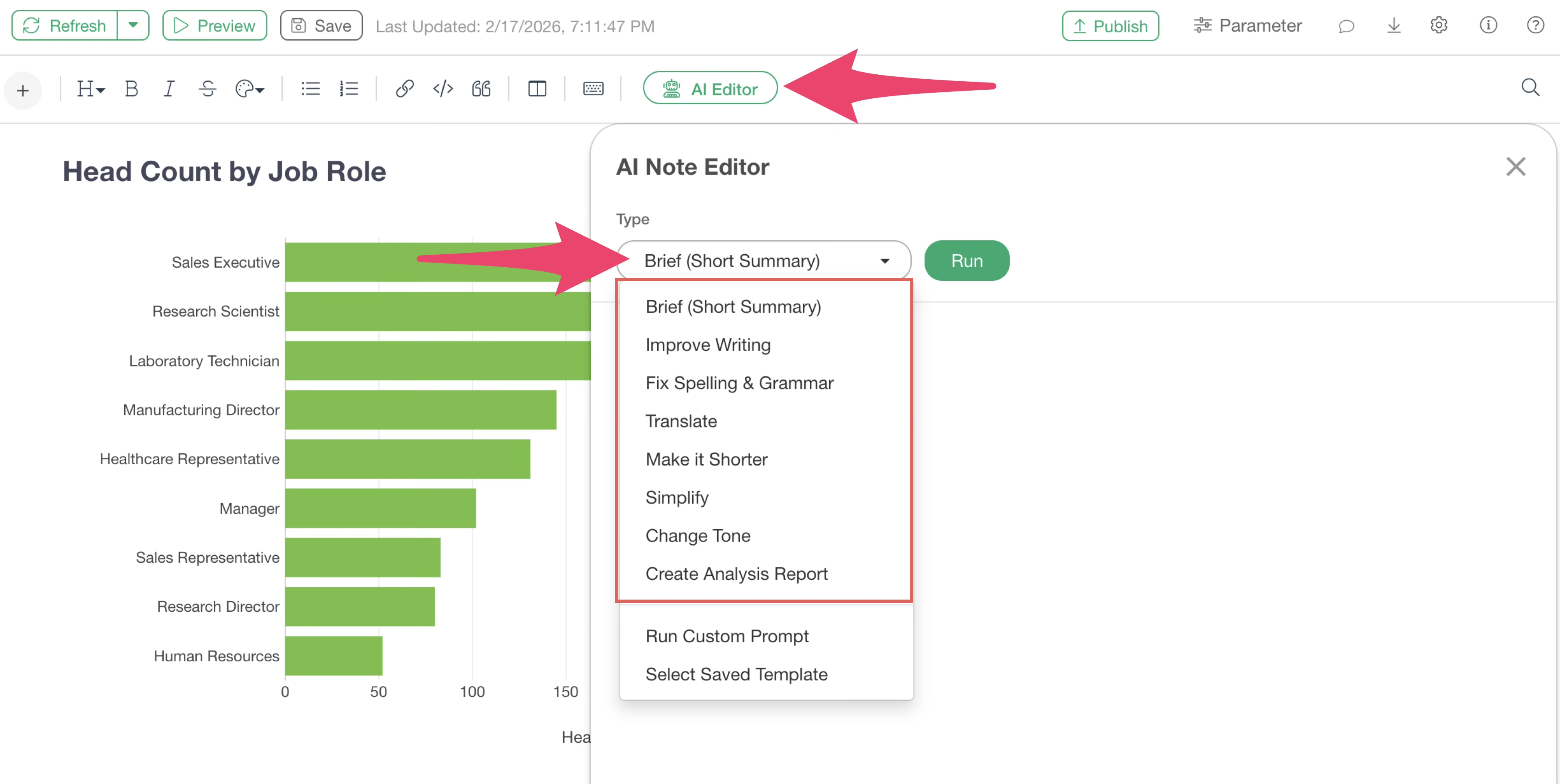
Task: Open the download icon
Action: (1393, 26)
